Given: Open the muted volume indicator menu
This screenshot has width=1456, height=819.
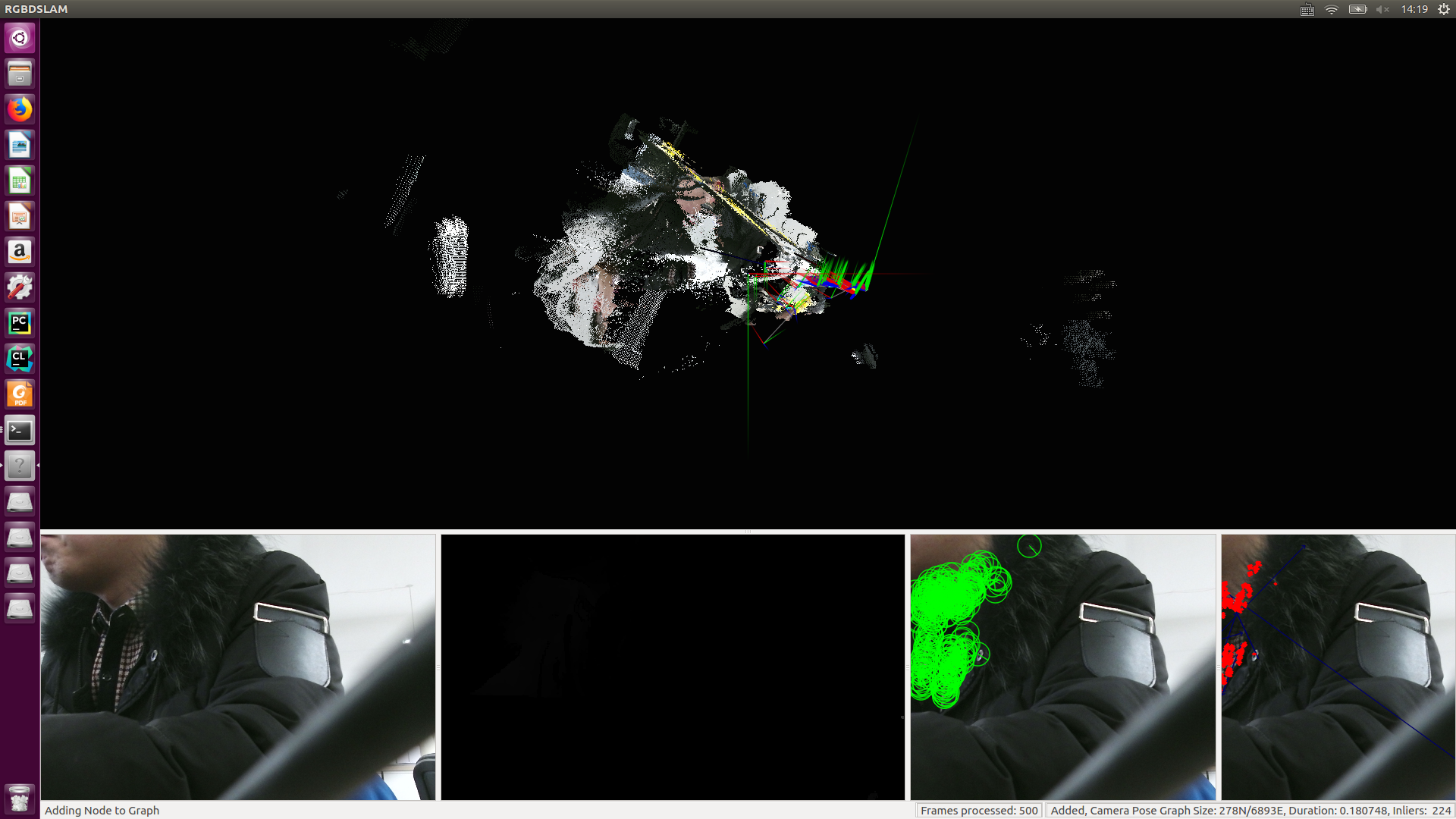Looking at the screenshot, I should tap(1382, 9).
